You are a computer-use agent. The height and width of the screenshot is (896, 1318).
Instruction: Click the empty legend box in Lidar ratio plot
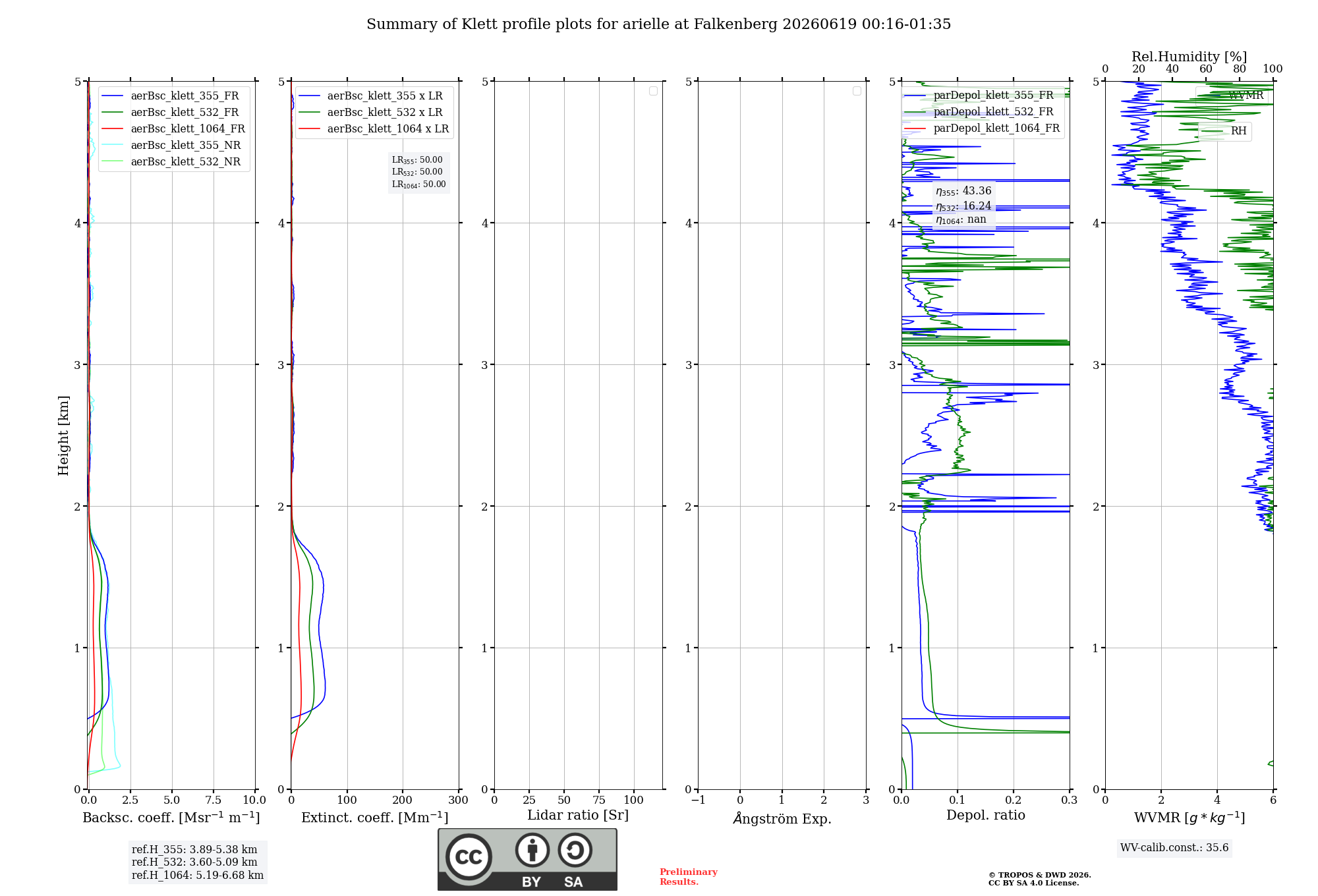pyautogui.click(x=653, y=91)
